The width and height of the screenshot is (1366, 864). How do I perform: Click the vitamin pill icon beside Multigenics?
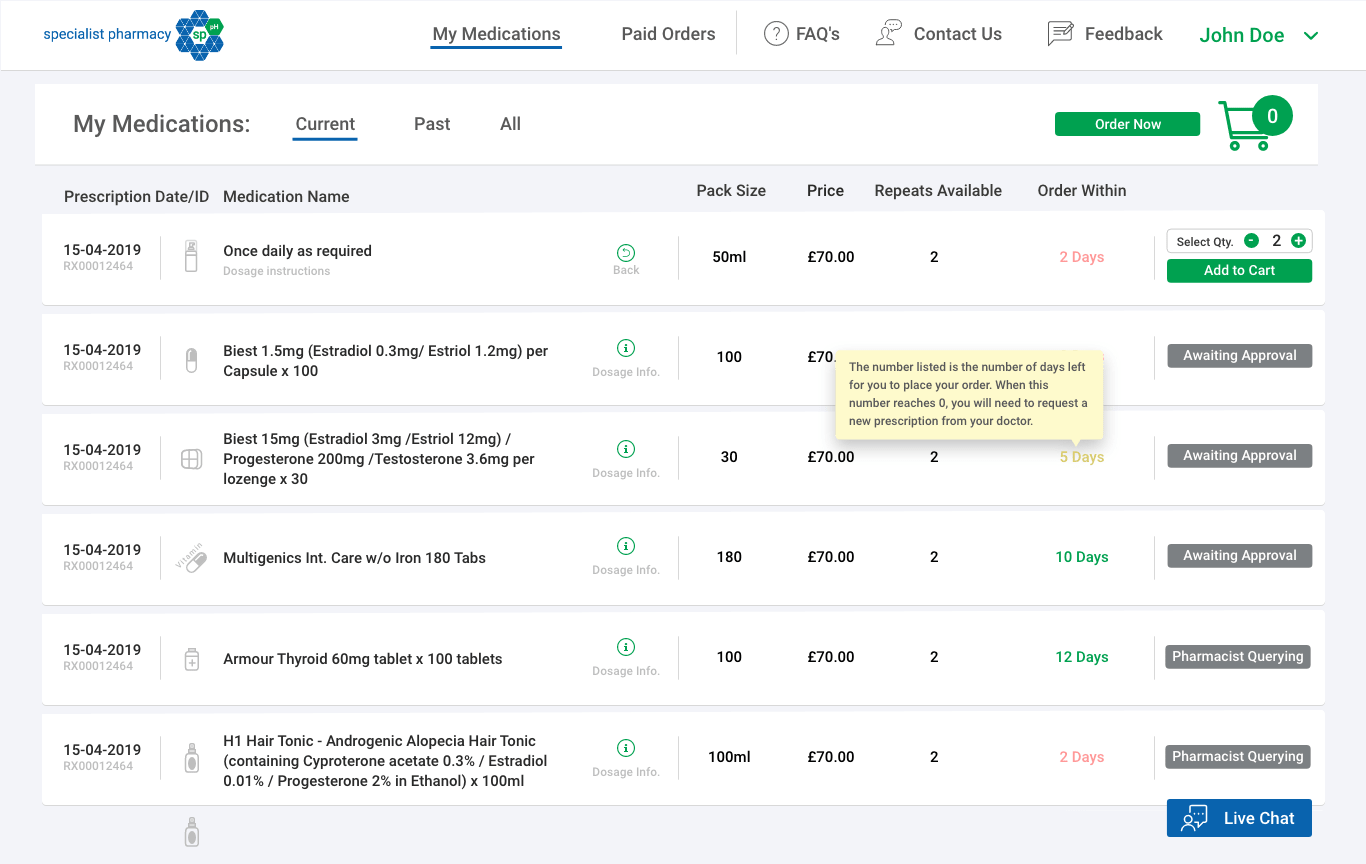(x=192, y=557)
